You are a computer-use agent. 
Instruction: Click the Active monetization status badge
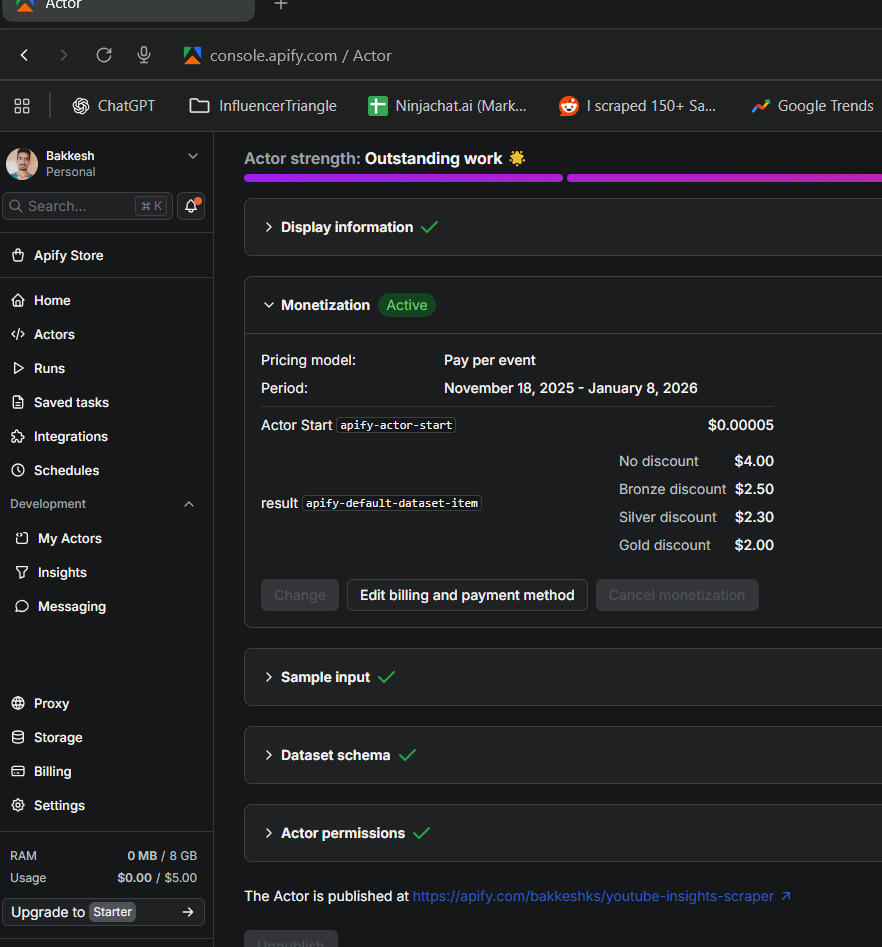(407, 305)
